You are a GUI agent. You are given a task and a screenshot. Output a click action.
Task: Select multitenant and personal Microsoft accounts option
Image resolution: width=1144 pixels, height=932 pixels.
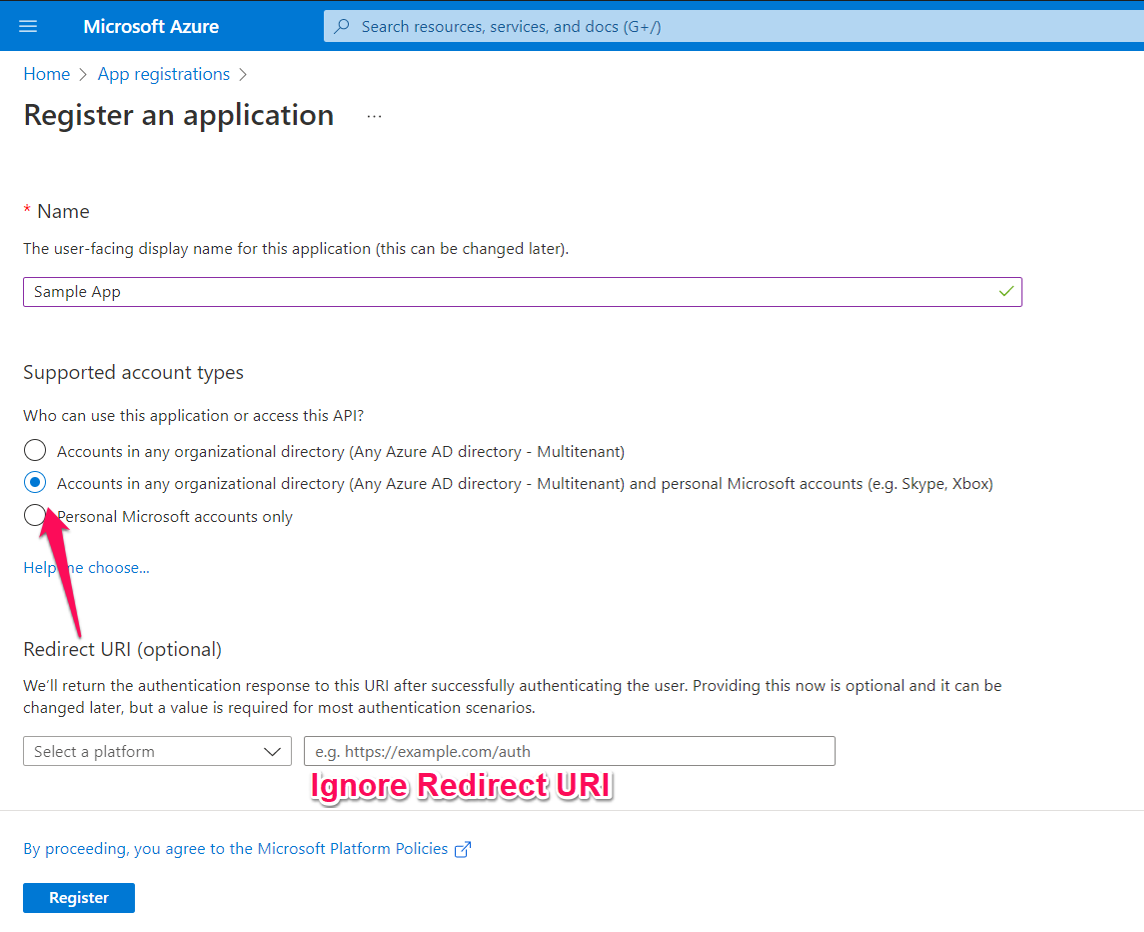(35, 483)
